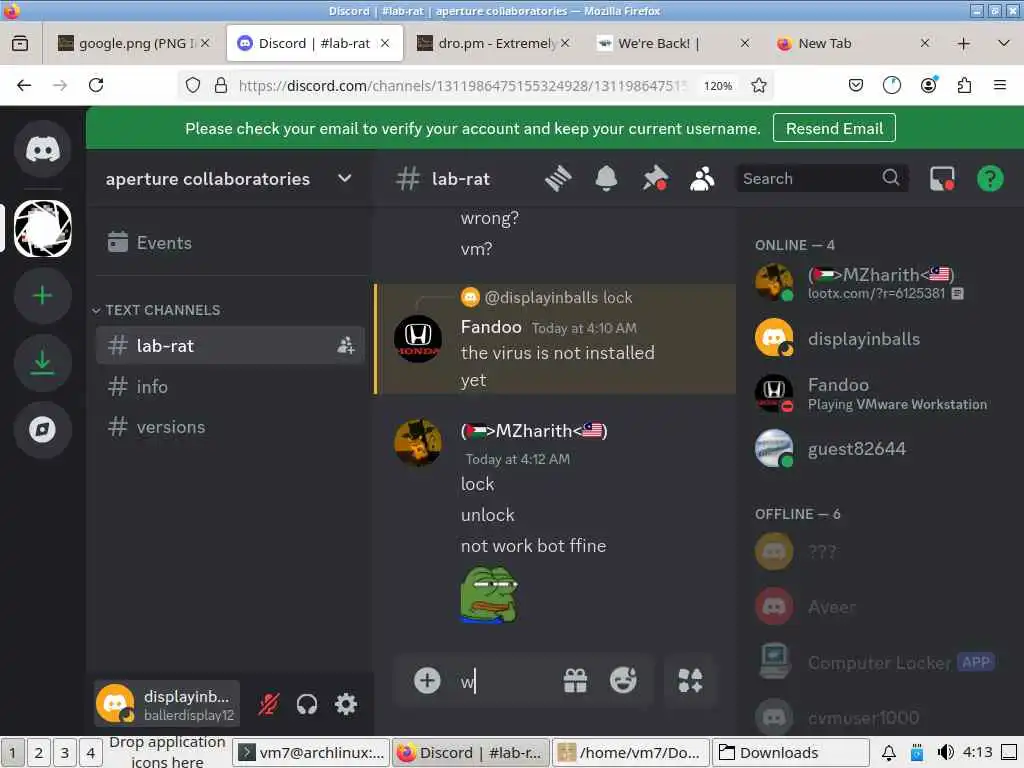This screenshot has height=768, width=1024.
Task: Toggle the member list icon
Action: click(702, 178)
